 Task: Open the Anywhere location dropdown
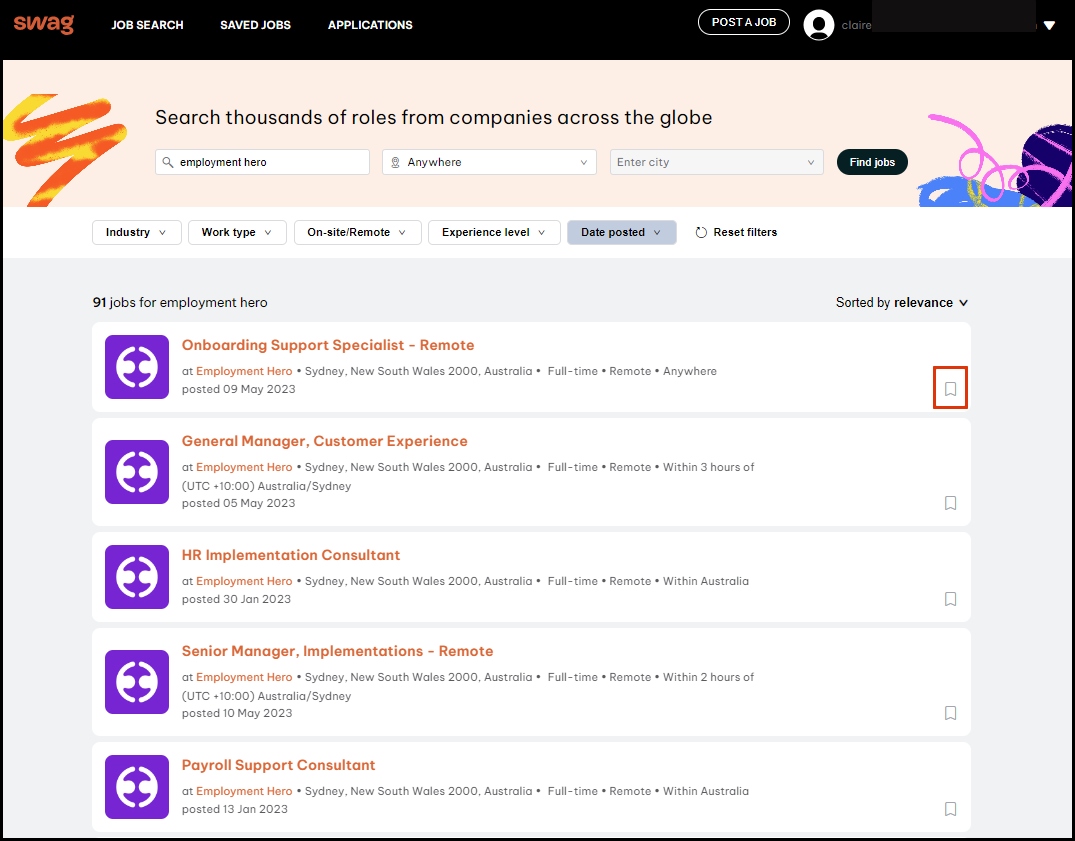[489, 162]
